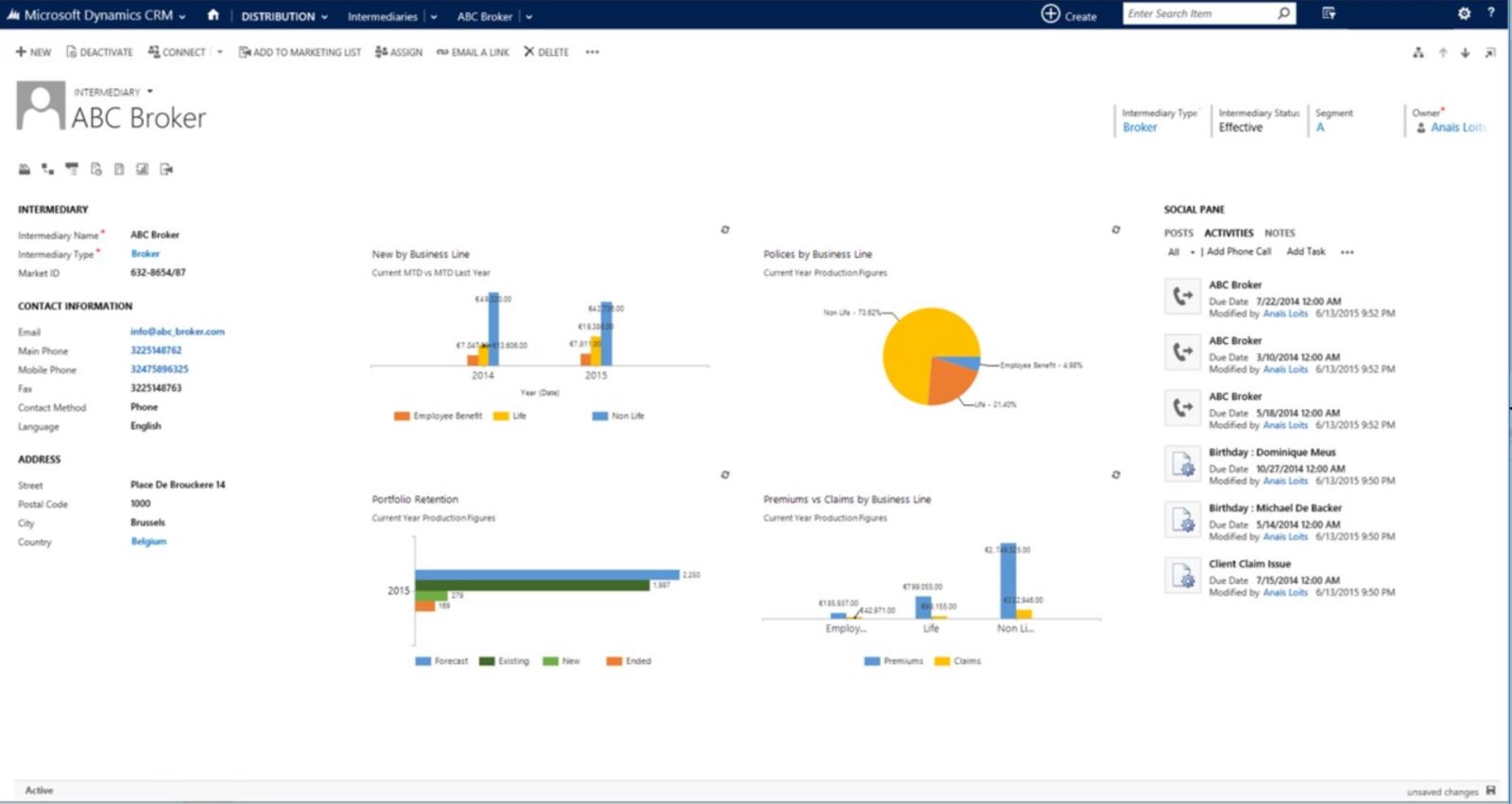This screenshot has height=804, width=1512.
Task: Click ASSIGN in the command bar
Action: [399, 52]
